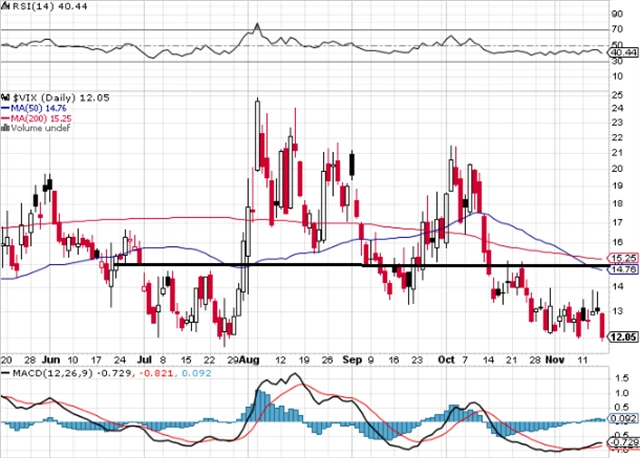Screen dimensions: 640x458
Task: Click the 14.76 tag on right axis
Action: point(623,268)
